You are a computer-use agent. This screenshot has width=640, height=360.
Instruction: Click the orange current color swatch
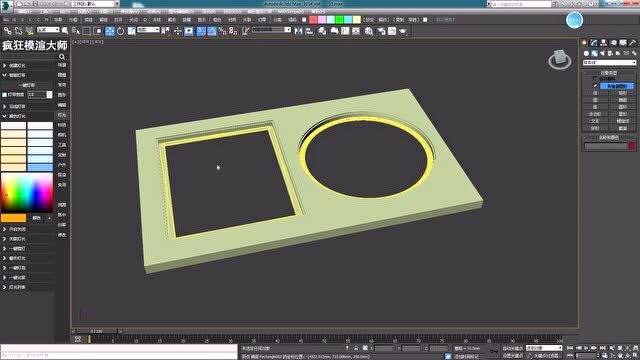click(x=13, y=218)
